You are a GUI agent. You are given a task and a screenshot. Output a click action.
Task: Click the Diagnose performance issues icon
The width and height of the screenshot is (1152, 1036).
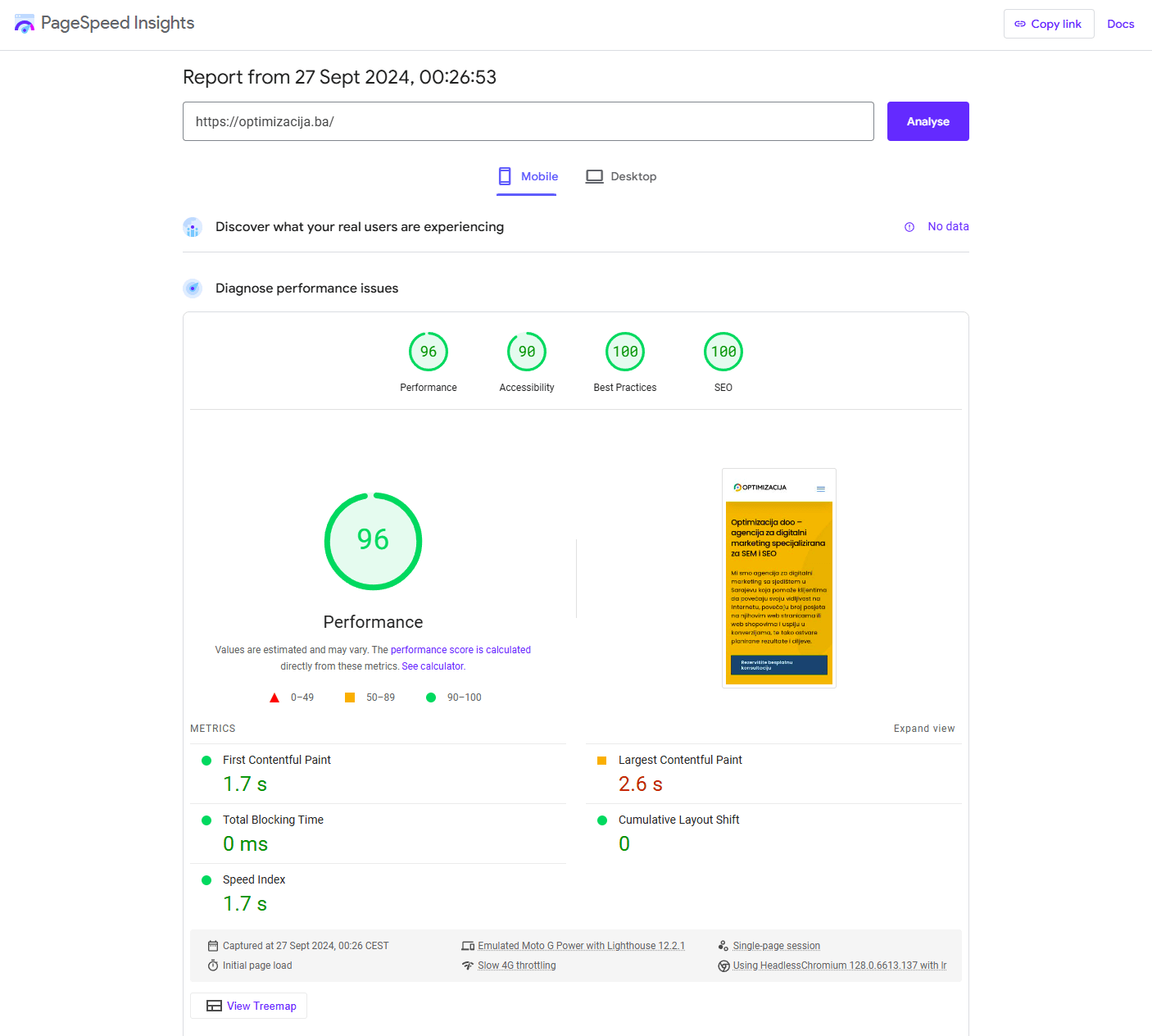193,289
